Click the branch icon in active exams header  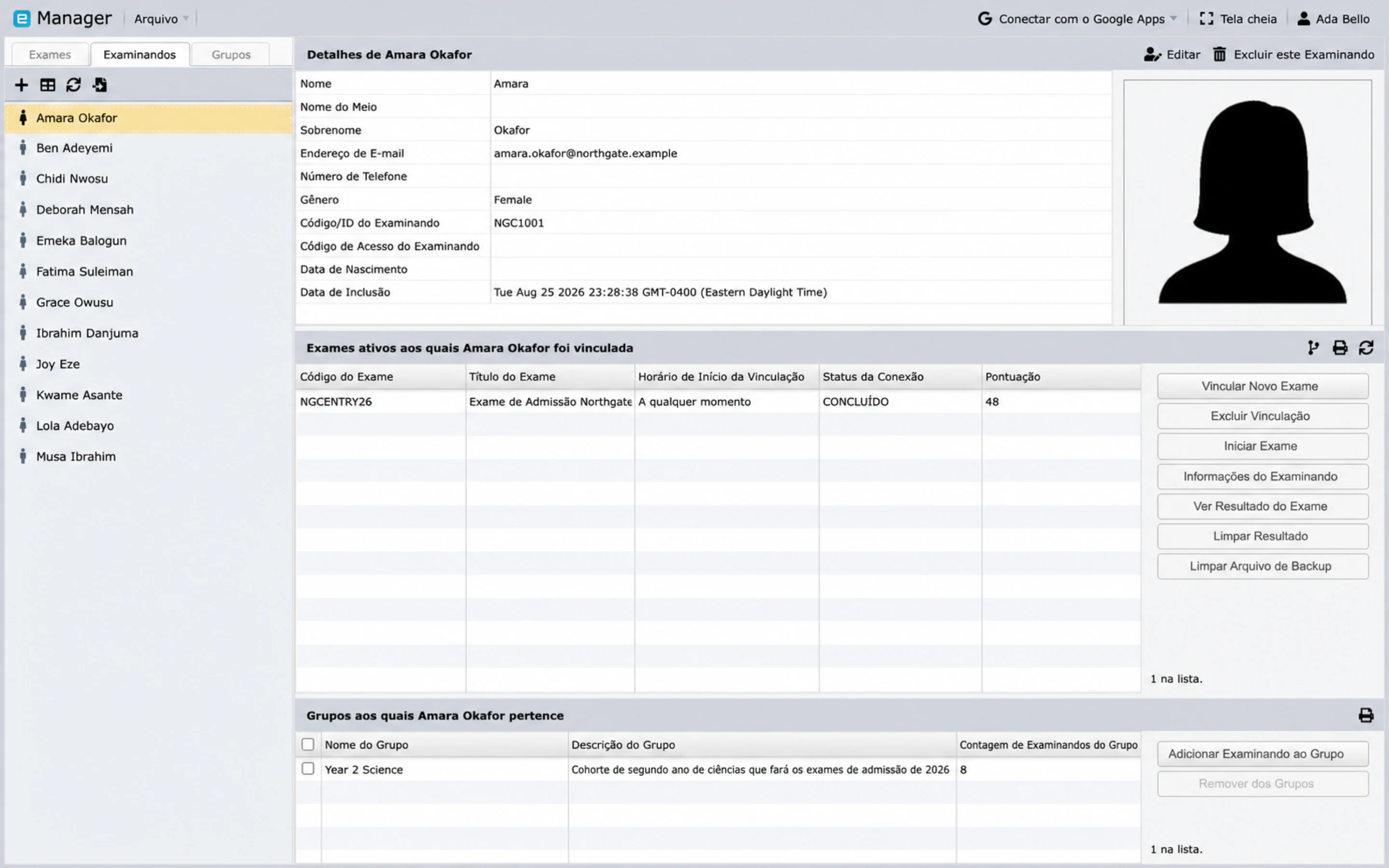pos(1313,348)
